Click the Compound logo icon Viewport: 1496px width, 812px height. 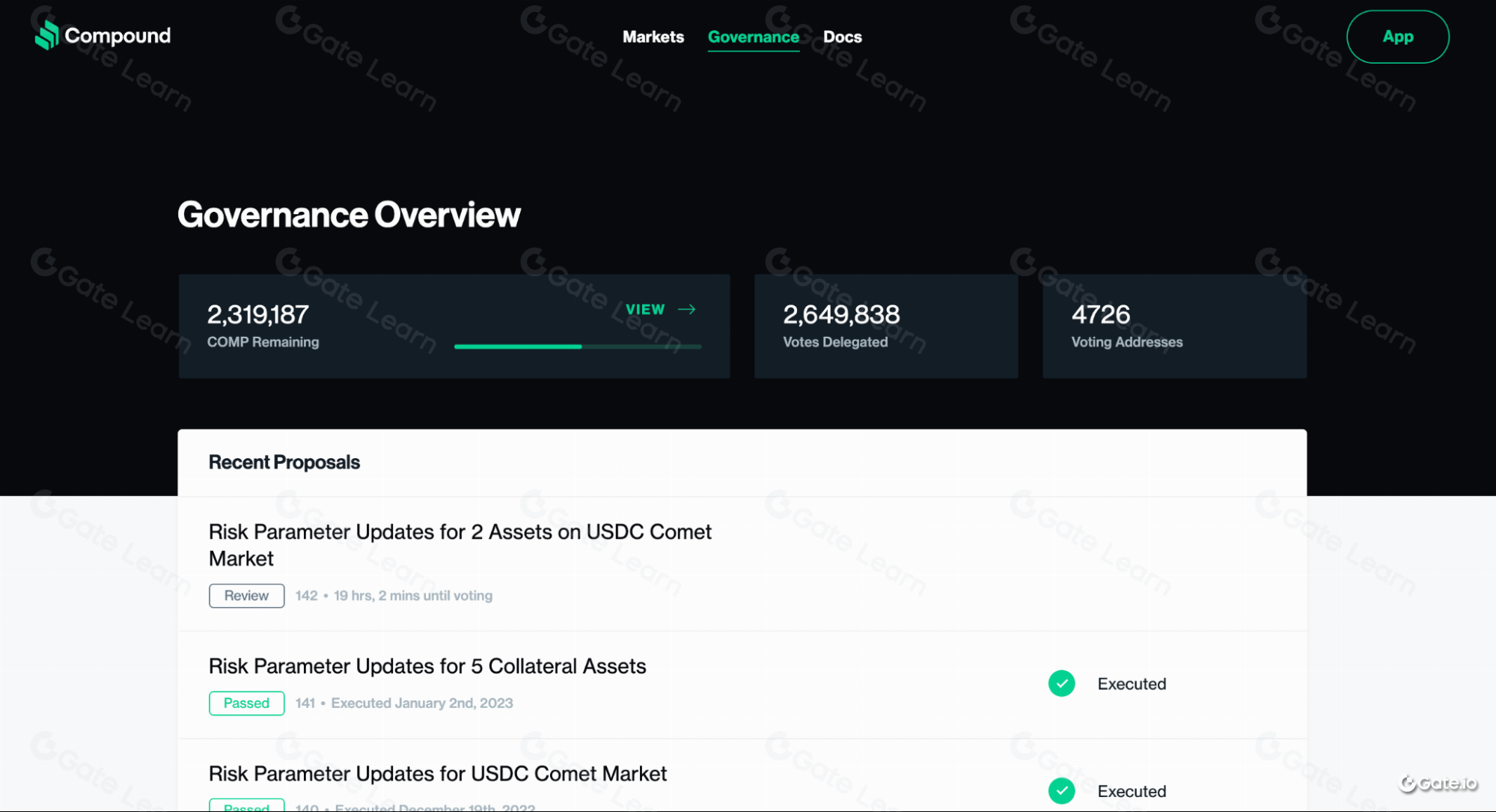(x=46, y=34)
